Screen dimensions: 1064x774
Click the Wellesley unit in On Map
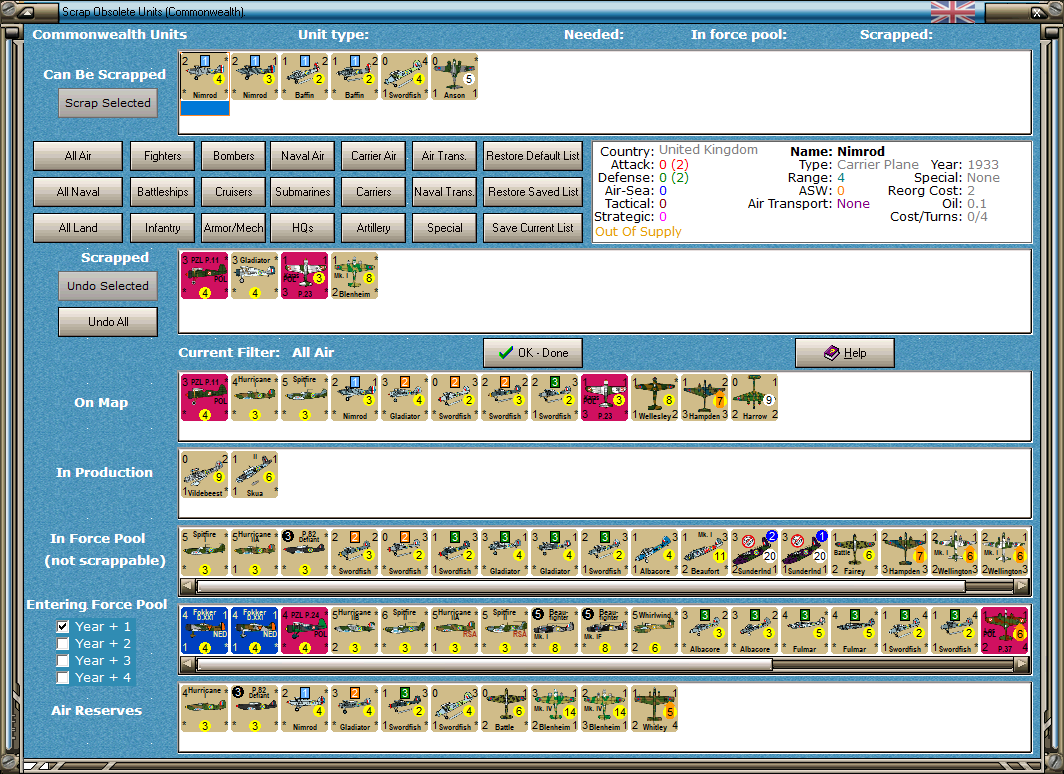pos(655,398)
